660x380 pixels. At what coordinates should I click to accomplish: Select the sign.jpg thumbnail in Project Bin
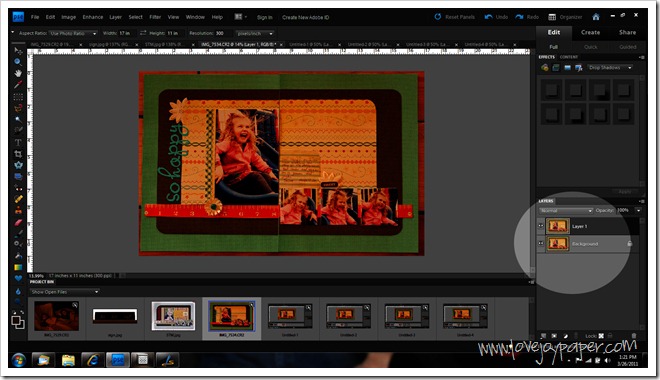115,316
